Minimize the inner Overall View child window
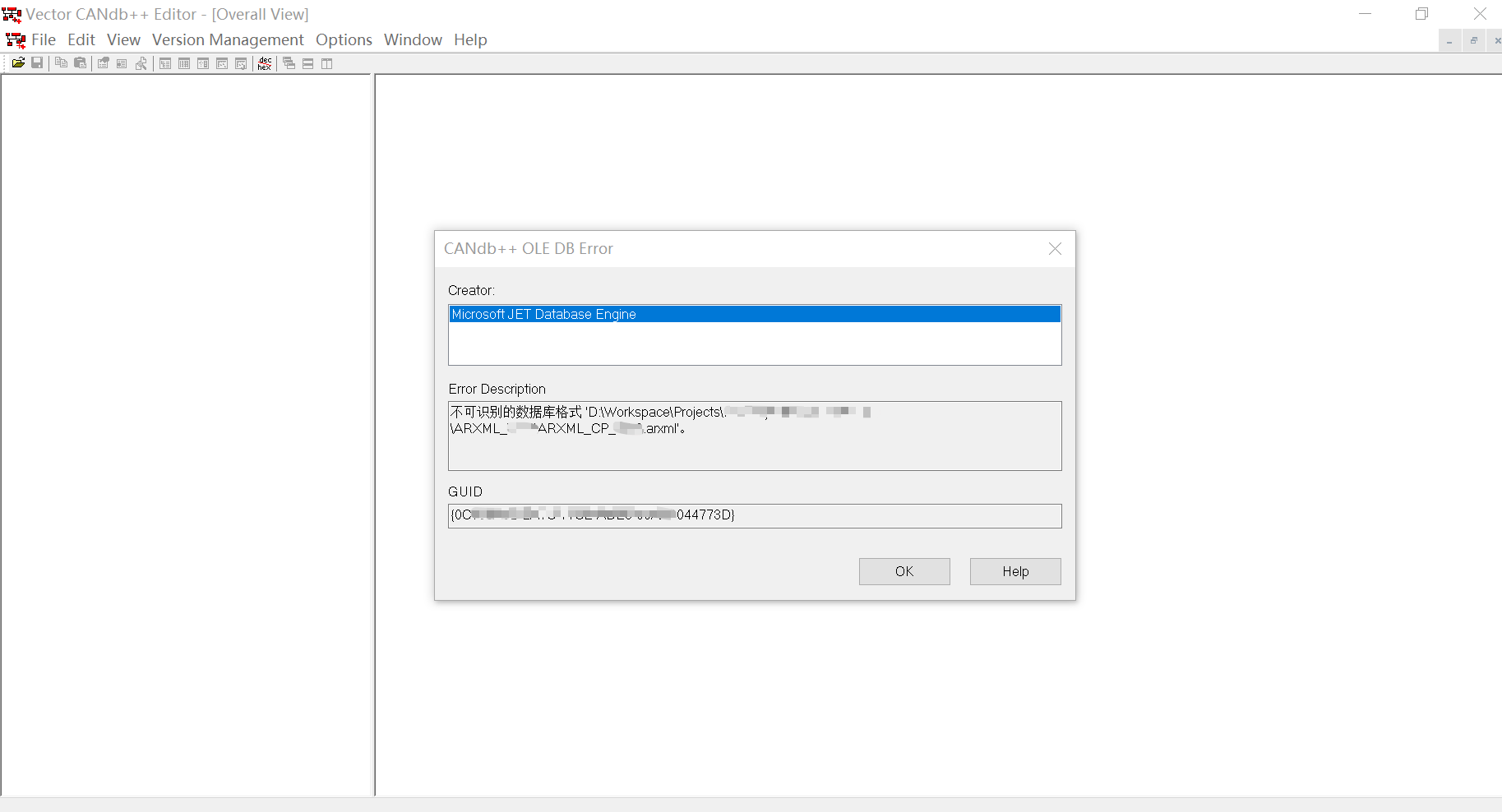 1449,40
